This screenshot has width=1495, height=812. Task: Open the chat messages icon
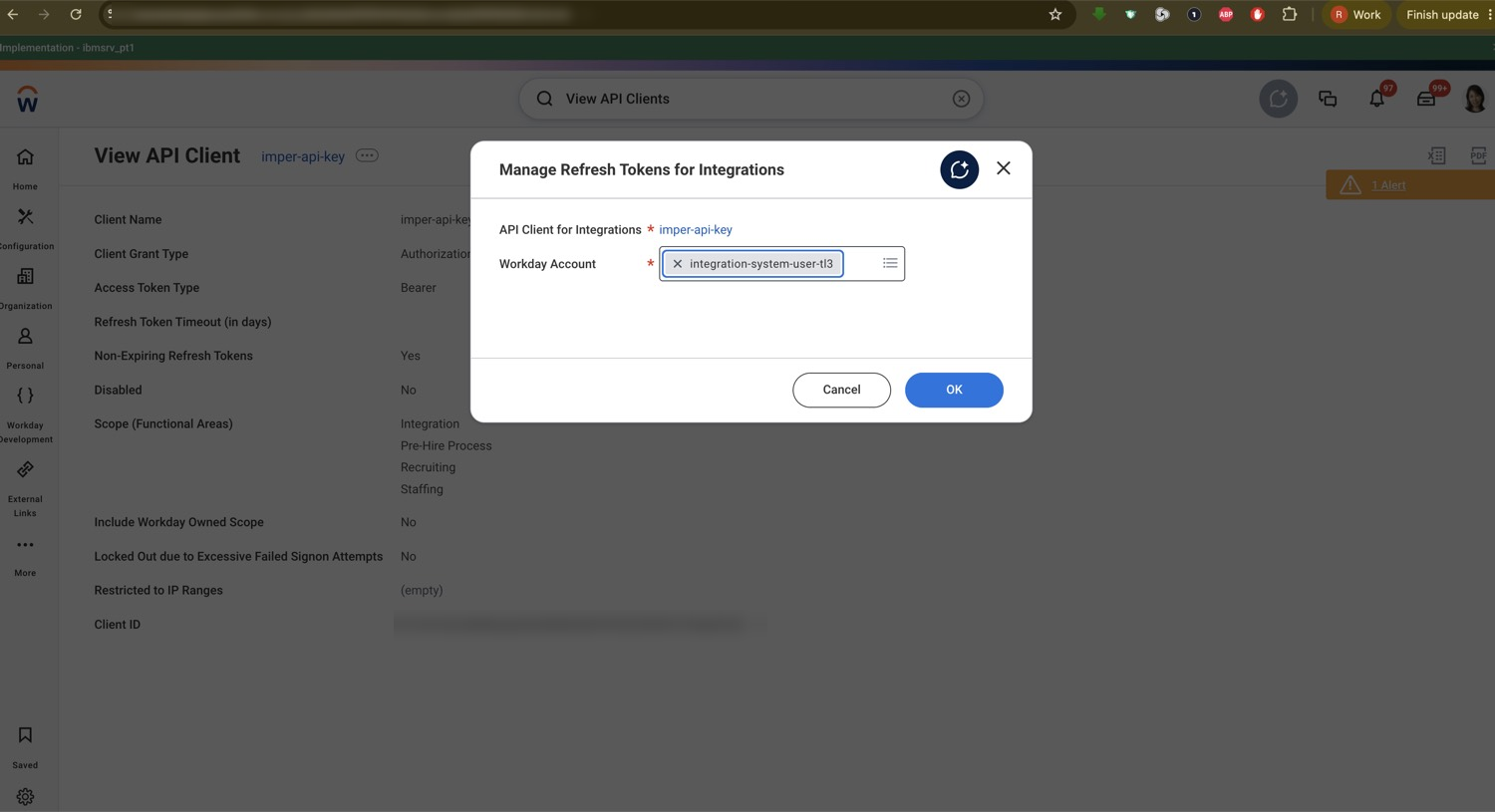pos(1328,99)
